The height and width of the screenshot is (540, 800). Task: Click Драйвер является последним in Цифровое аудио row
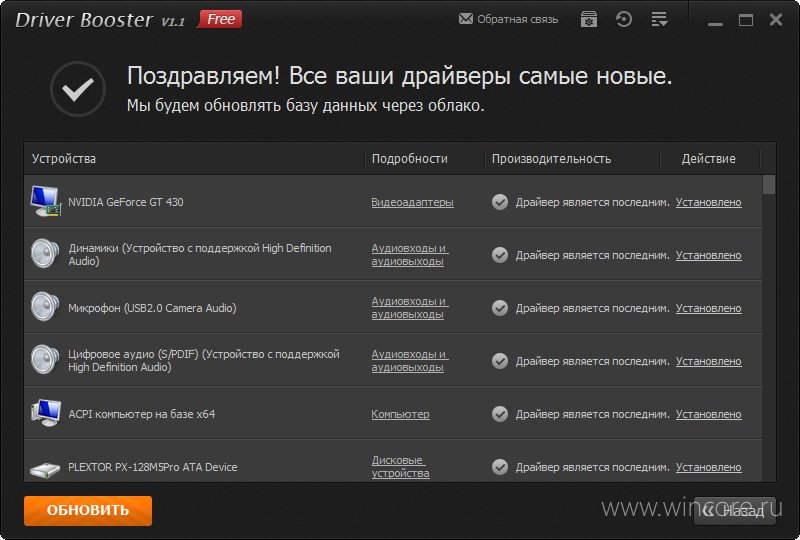point(592,361)
